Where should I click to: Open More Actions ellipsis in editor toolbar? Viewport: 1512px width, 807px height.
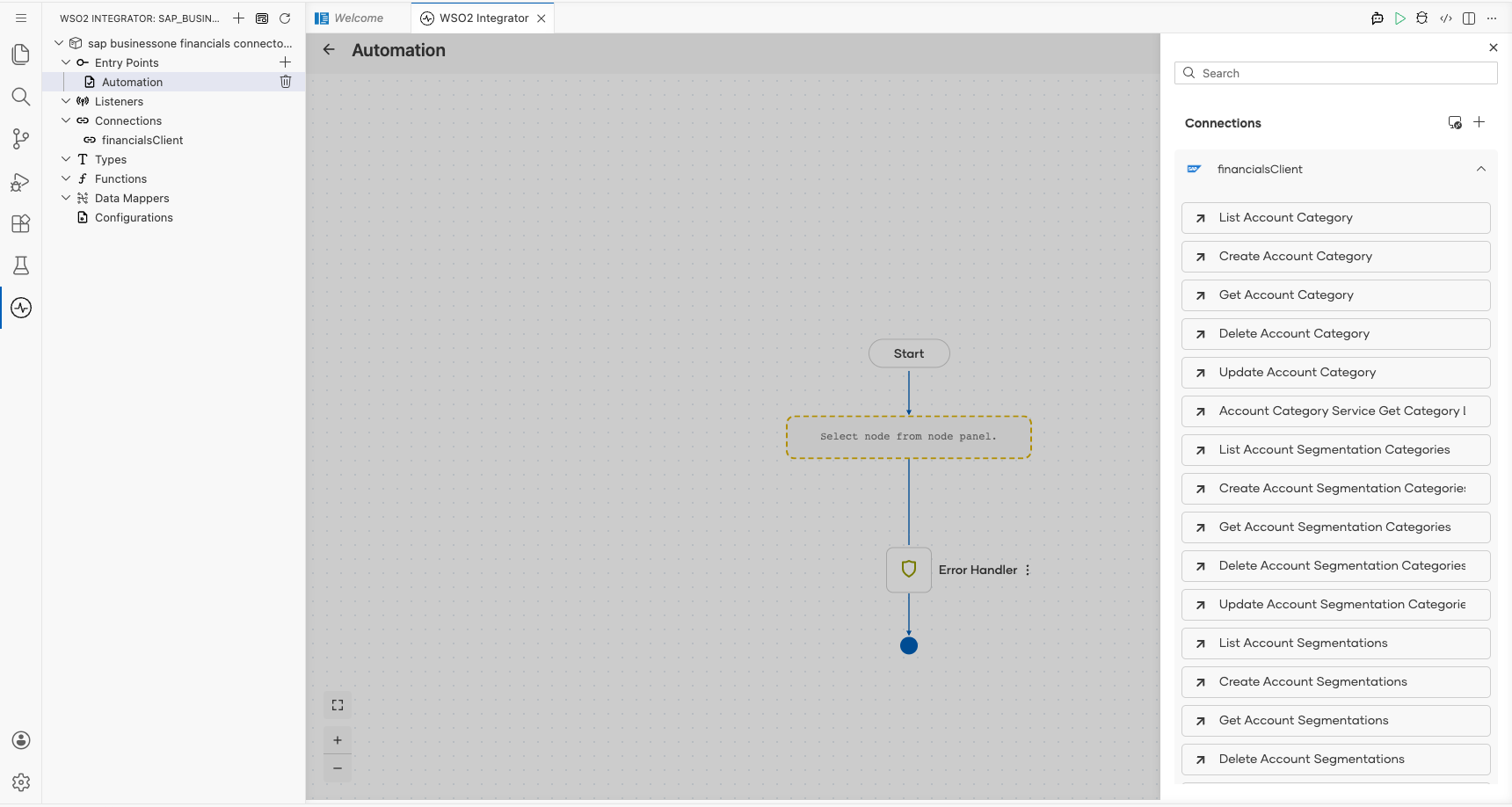tap(1492, 18)
